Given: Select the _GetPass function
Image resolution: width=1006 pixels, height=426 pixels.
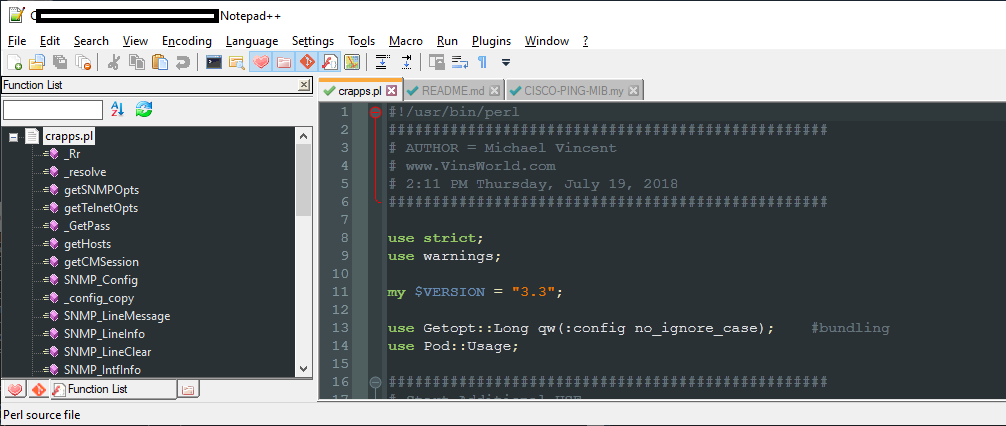Looking at the screenshot, I should (87, 226).
